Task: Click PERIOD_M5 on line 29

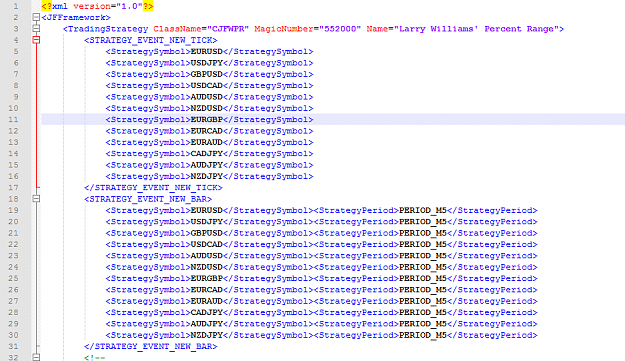Action: (423, 324)
